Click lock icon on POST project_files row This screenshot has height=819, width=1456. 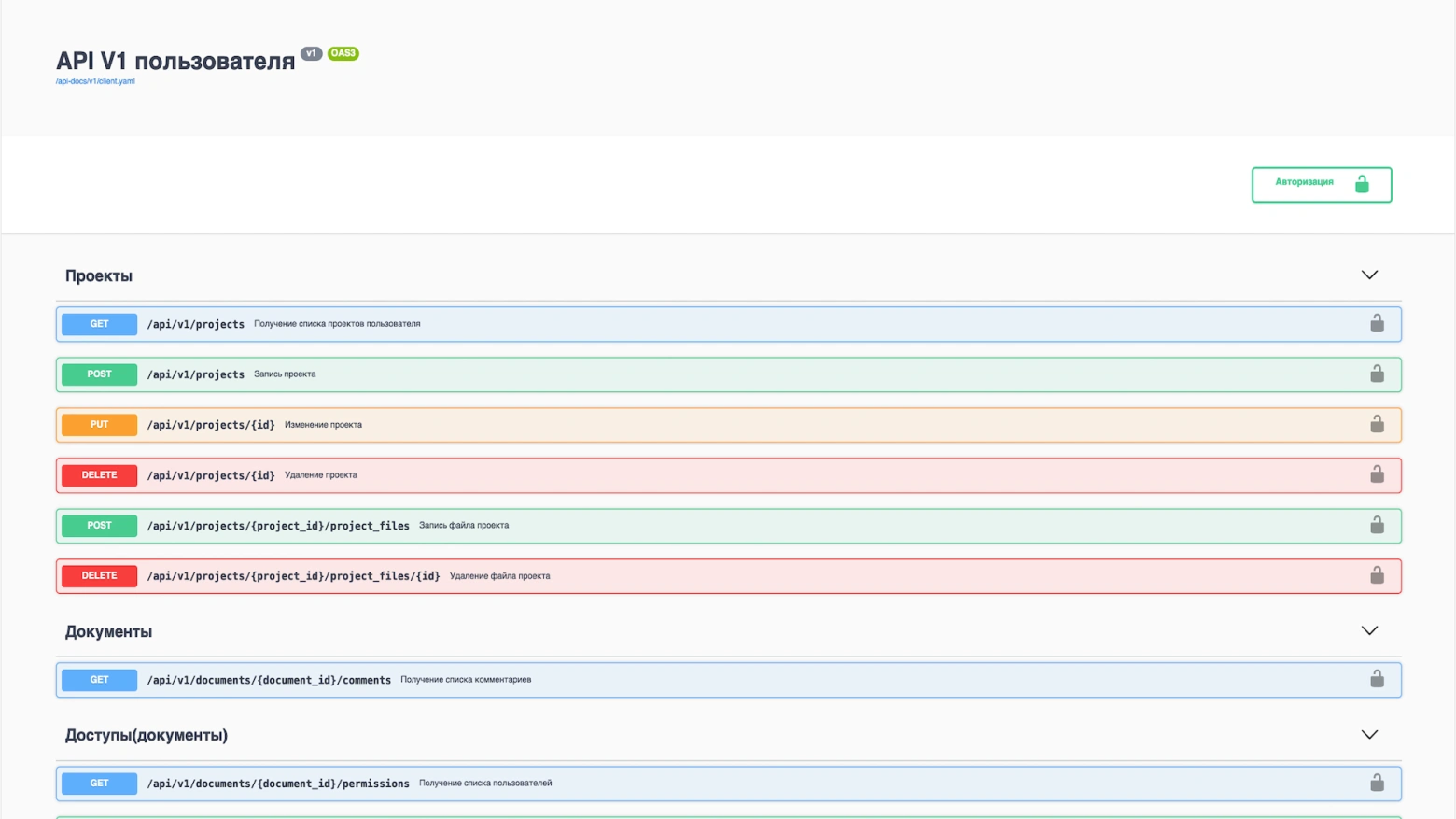[x=1377, y=525]
